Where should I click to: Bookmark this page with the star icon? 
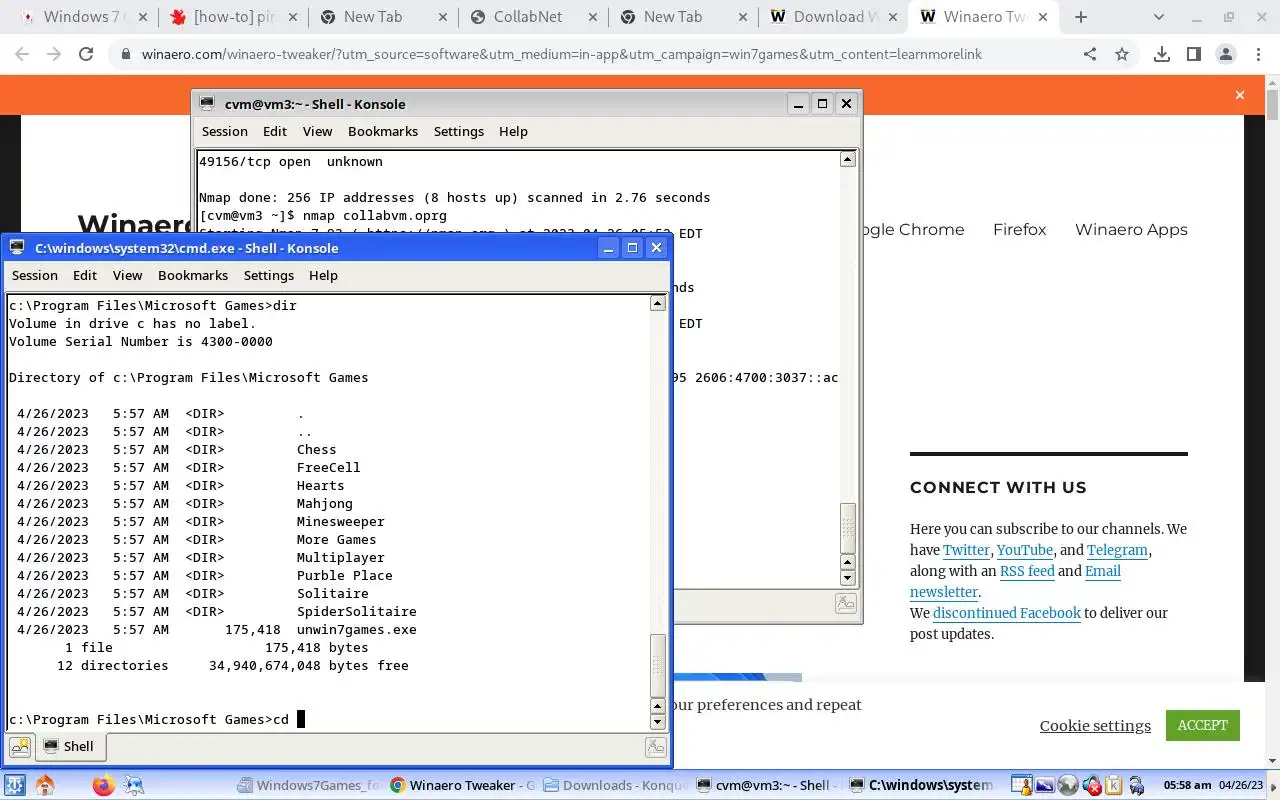1122,55
